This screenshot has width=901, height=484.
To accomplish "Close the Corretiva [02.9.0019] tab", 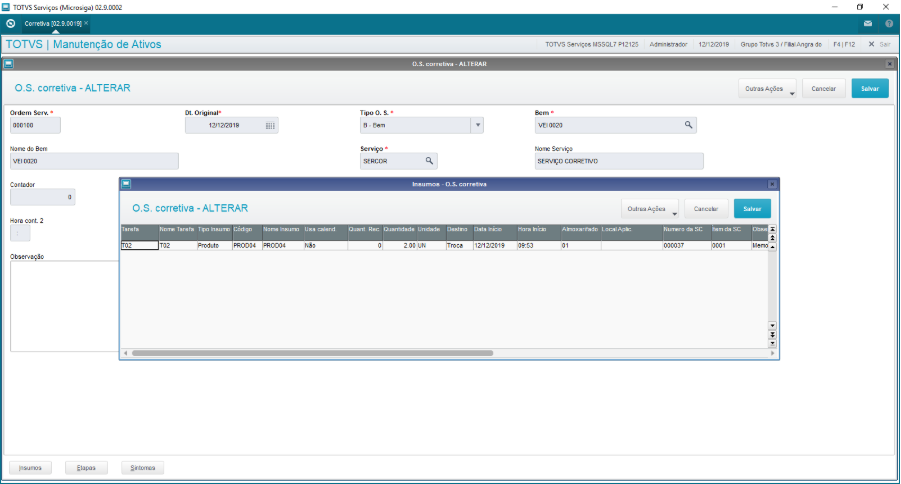I will 86,24.
